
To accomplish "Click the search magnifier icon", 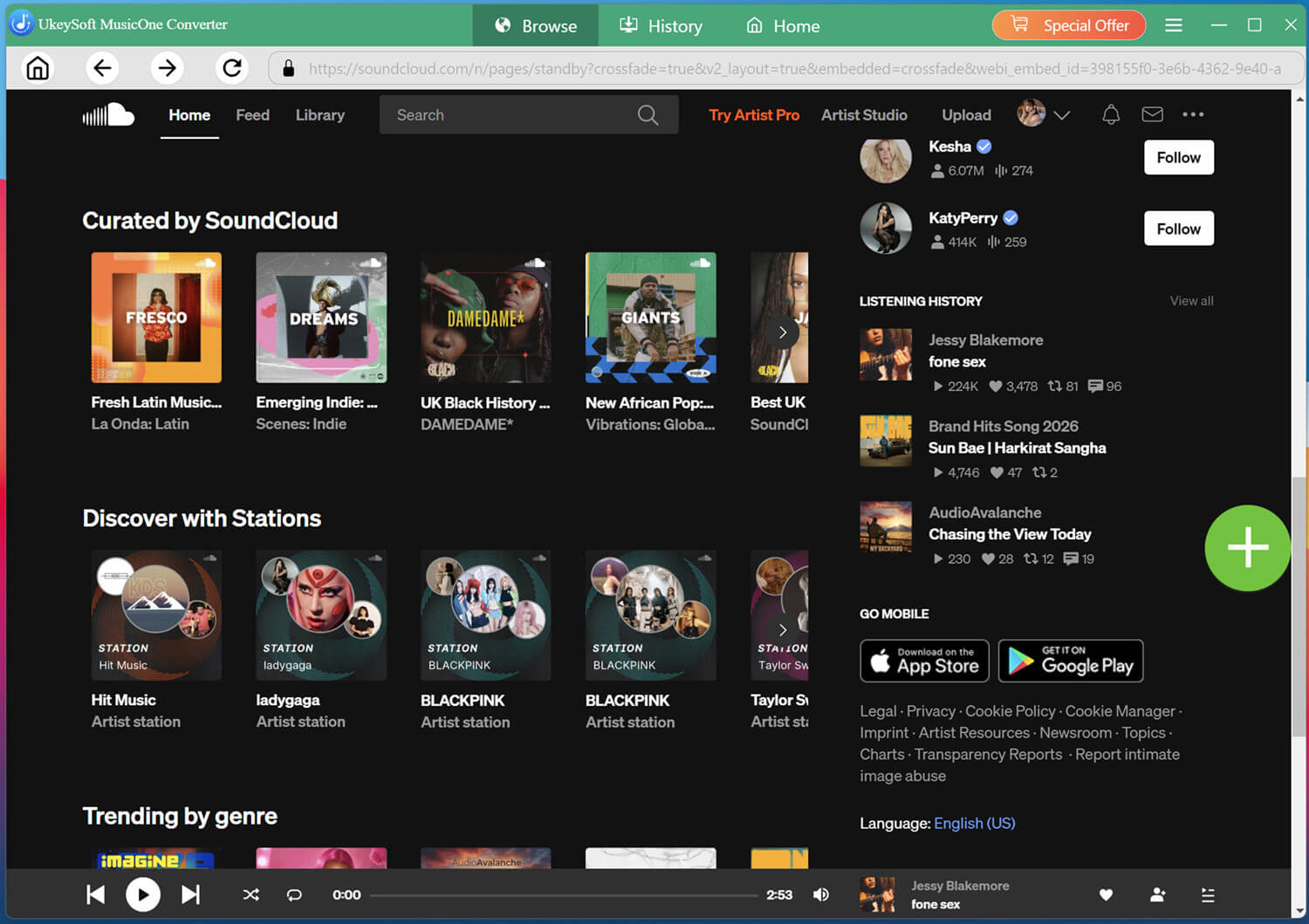I will (x=648, y=115).
